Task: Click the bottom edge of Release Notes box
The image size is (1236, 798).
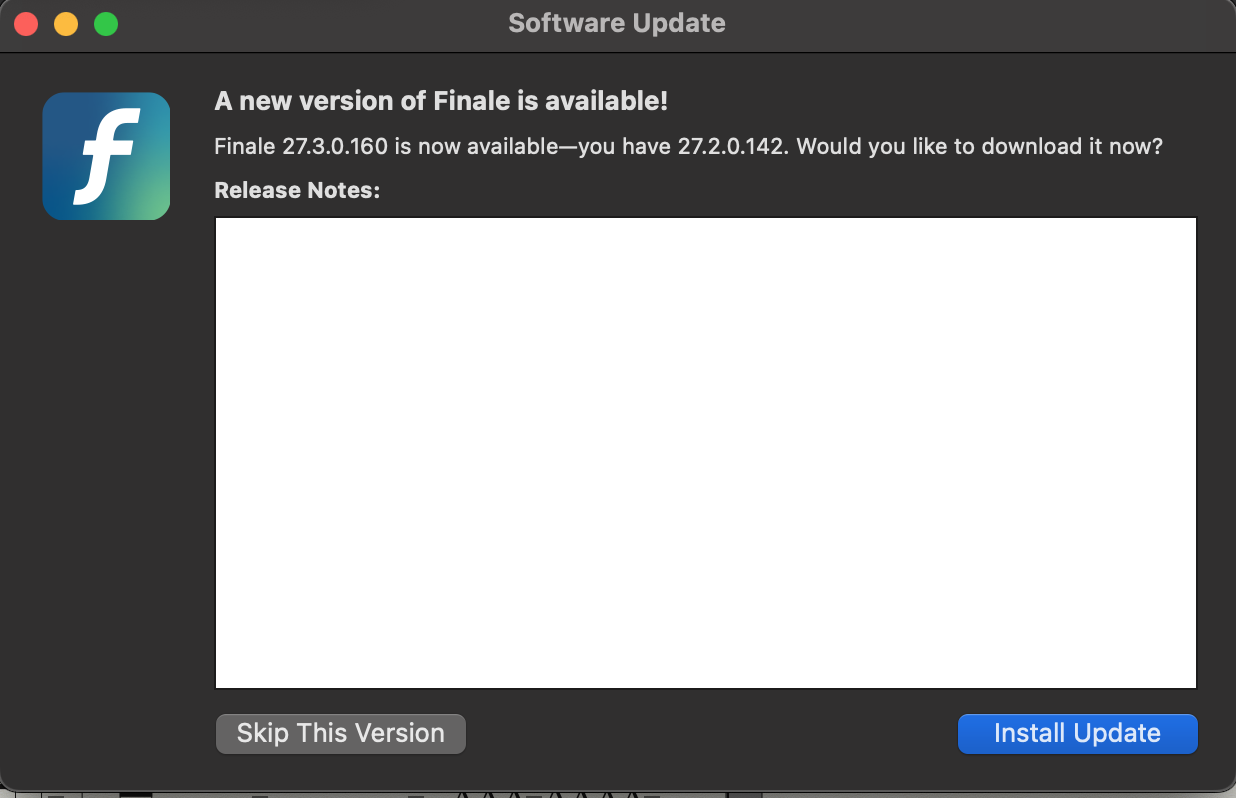Action: click(x=705, y=687)
